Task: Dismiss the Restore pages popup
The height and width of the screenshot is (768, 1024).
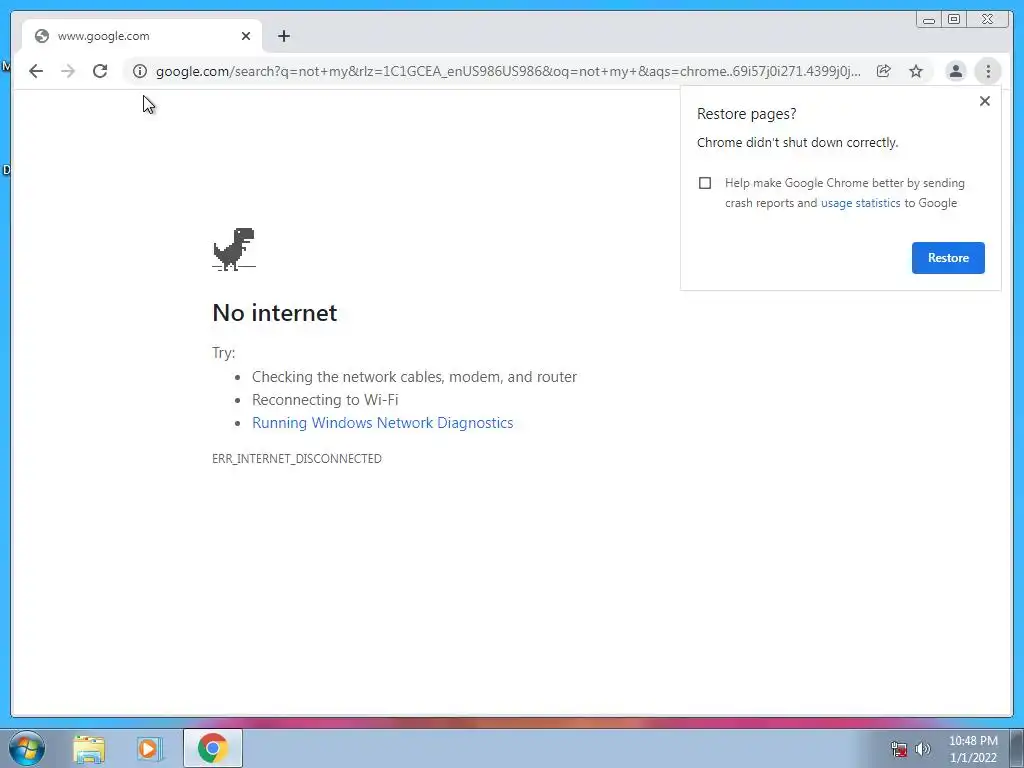Action: coord(985,101)
